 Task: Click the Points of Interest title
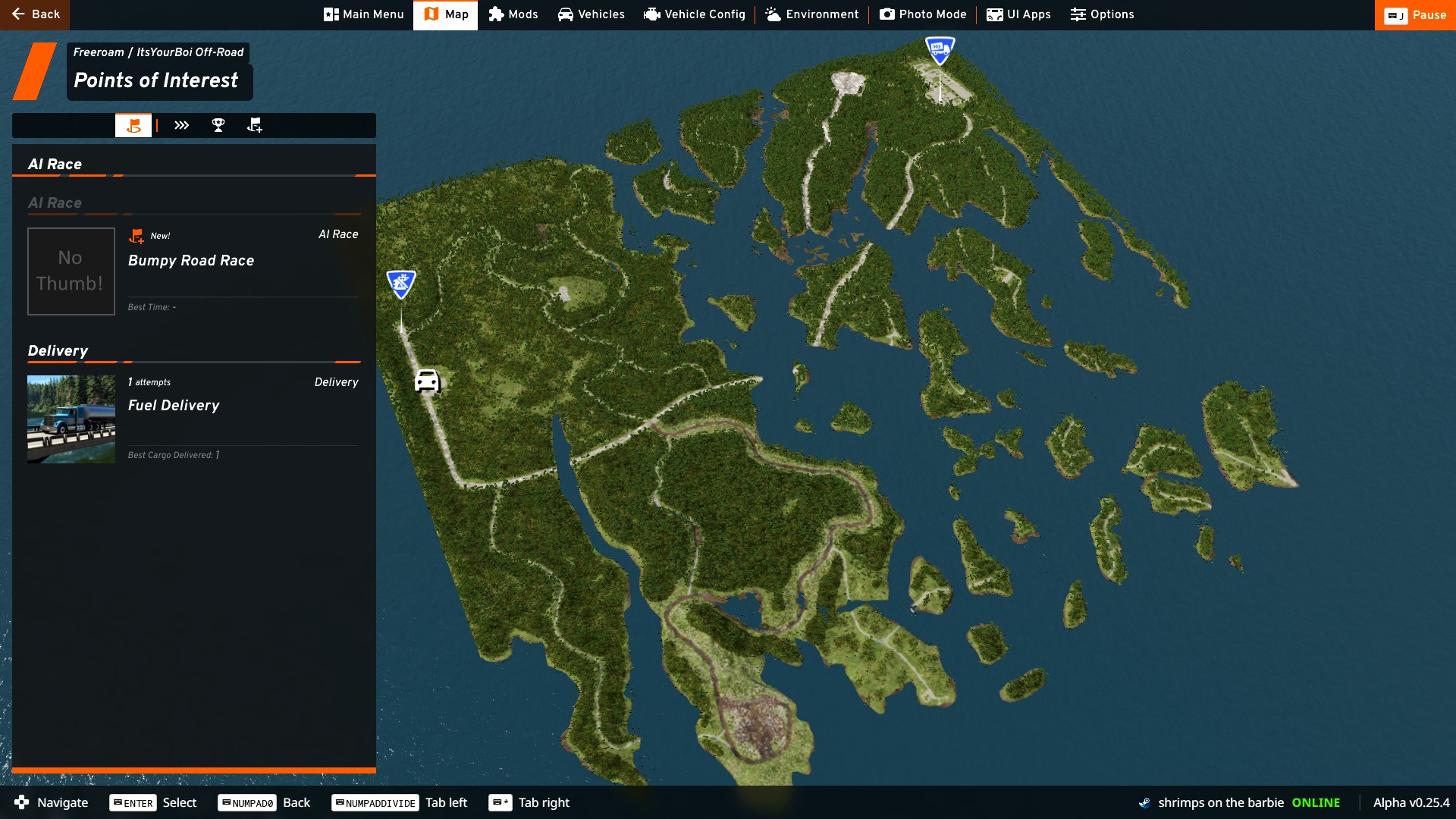(156, 80)
